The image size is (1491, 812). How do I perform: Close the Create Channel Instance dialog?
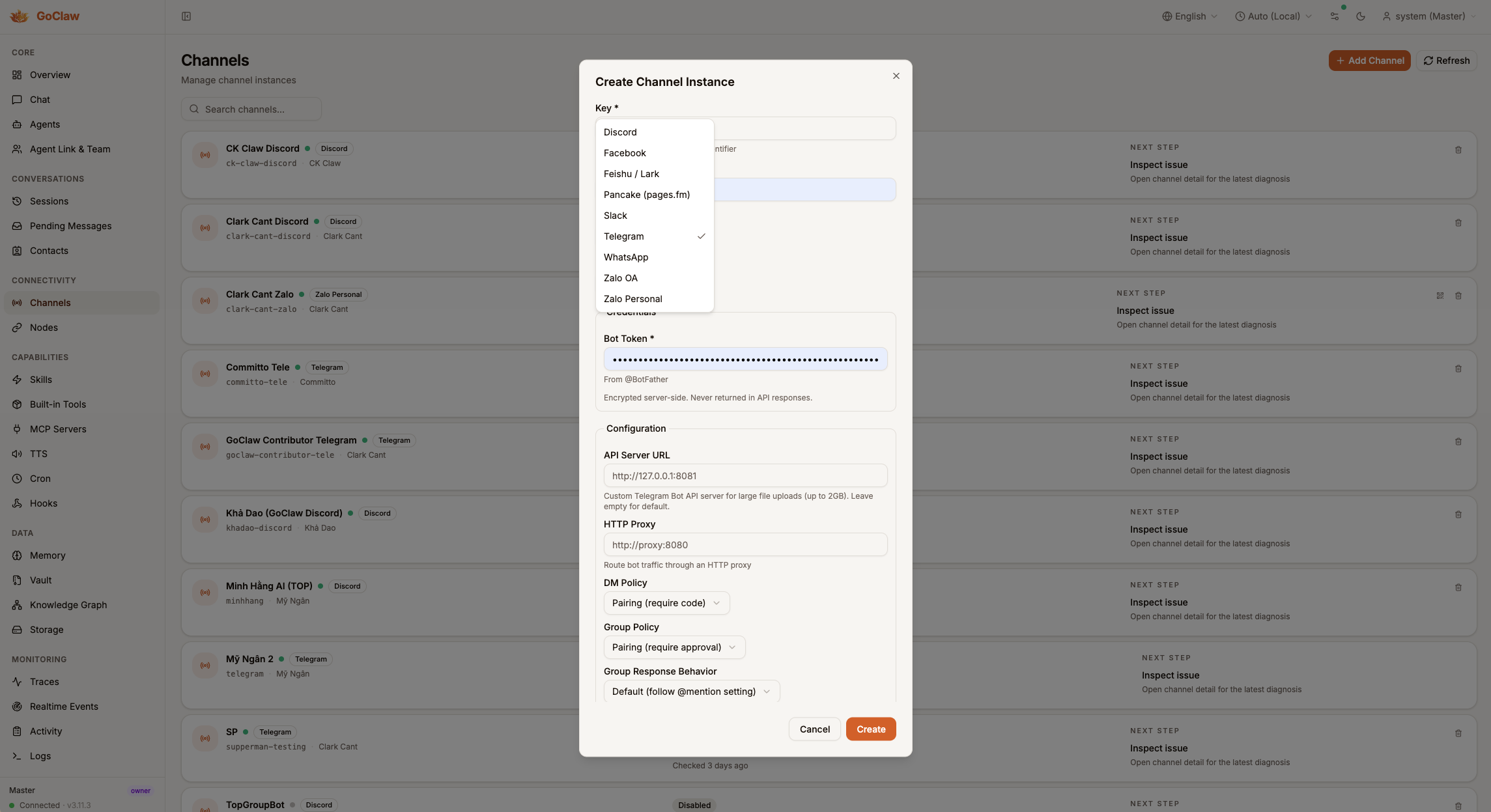[x=896, y=76]
